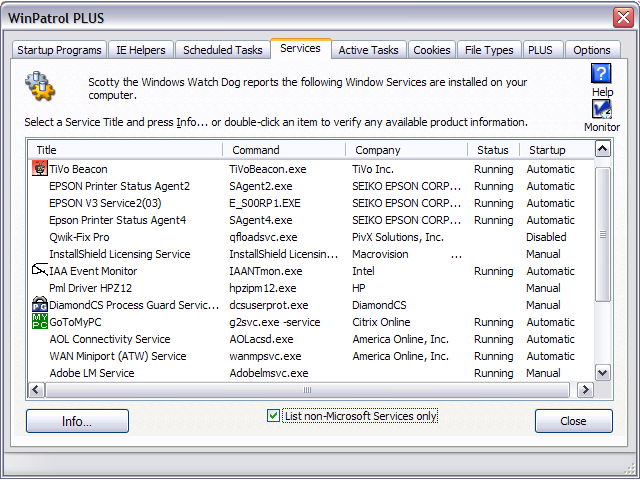
Task: Click the TiVo Beacon service icon
Action: click(x=40, y=169)
